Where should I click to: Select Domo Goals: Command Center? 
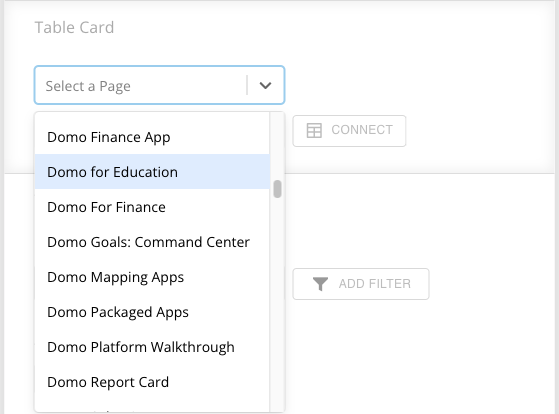[152, 242]
